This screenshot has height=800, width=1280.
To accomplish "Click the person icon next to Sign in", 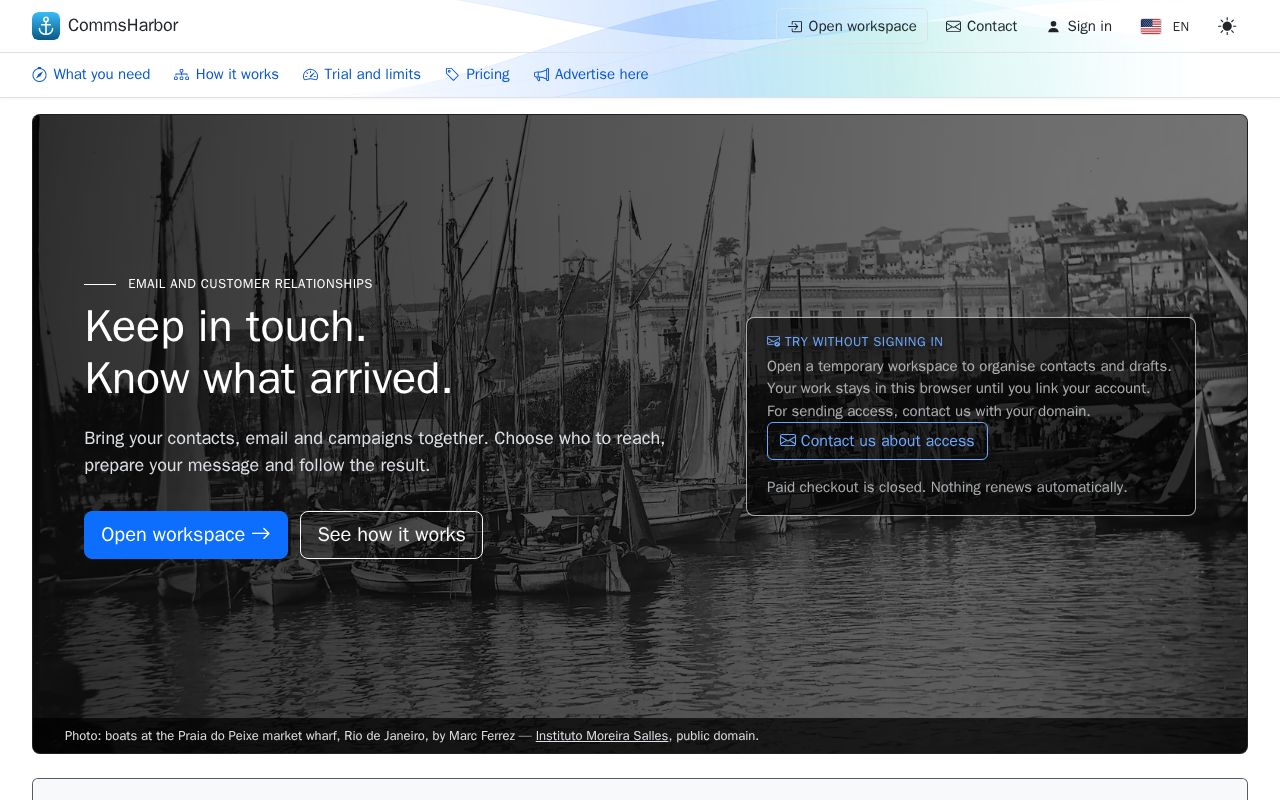I will click(1053, 27).
